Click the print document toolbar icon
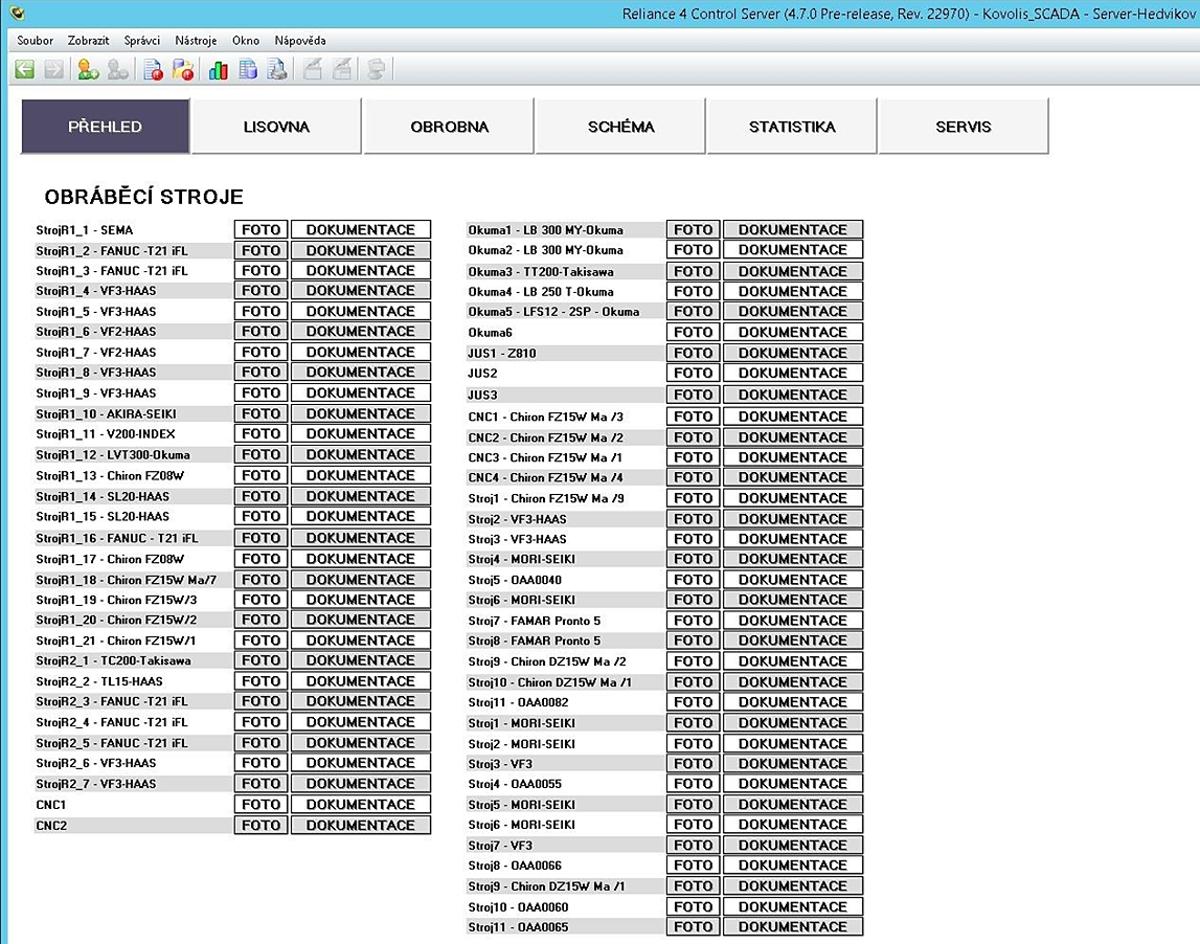1200x944 pixels. 277,70
